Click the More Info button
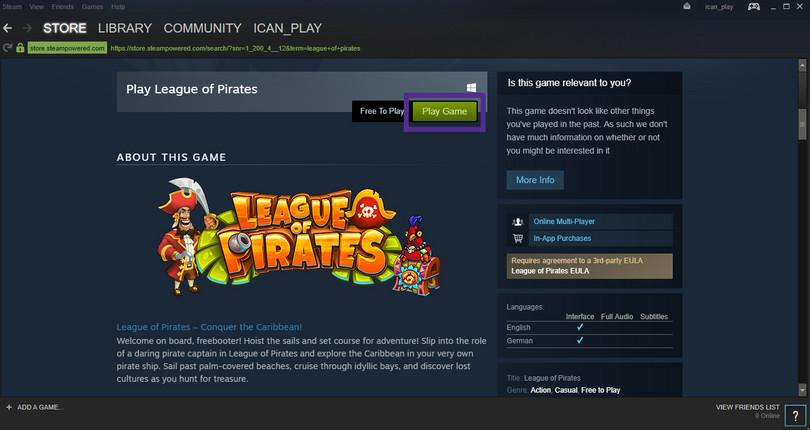The image size is (810, 430). point(535,180)
